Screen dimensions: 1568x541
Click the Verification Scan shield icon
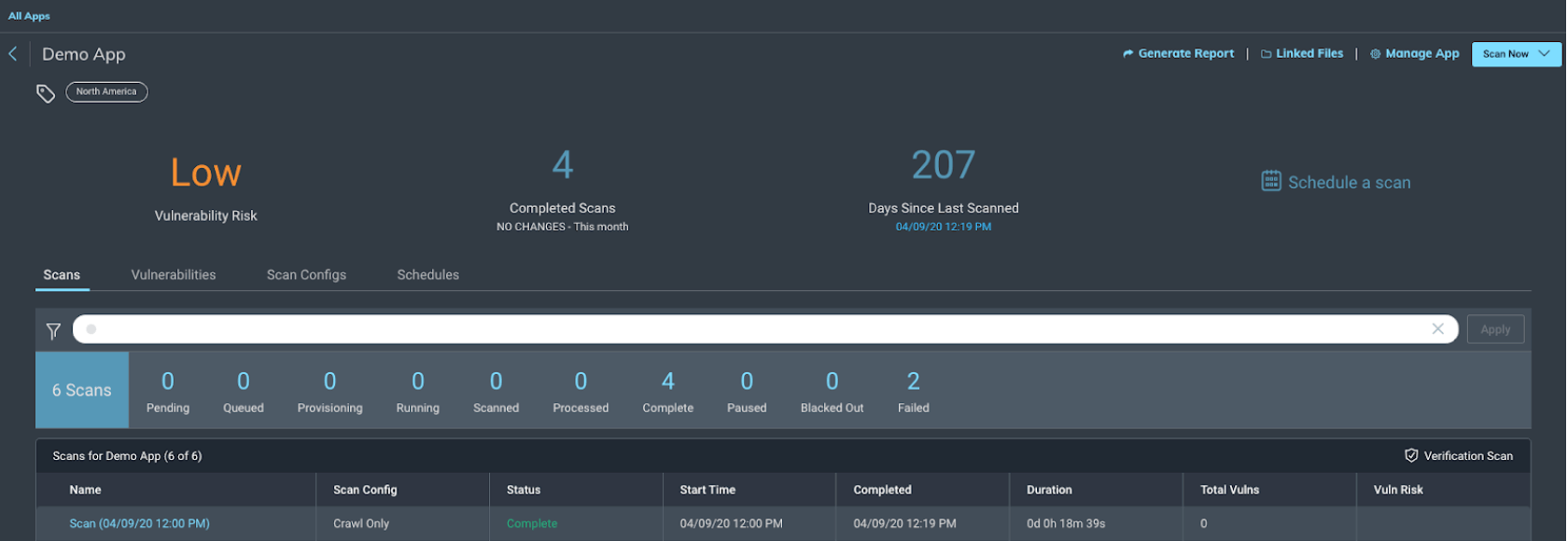1411,455
